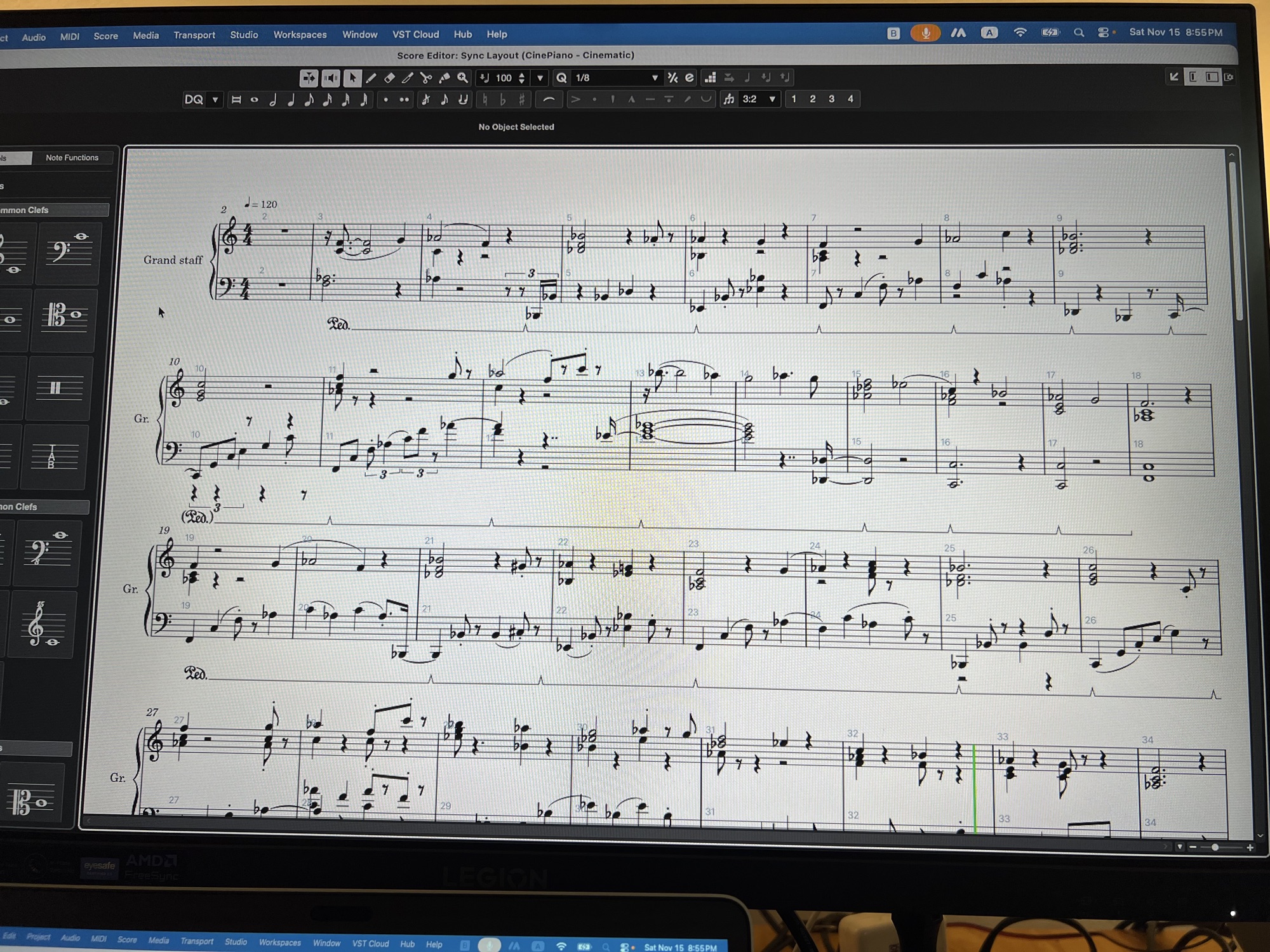Image resolution: width=1270 pixels, height=952 pixels.
Task: Click the Note Functions tab
Action: [x=72, y=157]
